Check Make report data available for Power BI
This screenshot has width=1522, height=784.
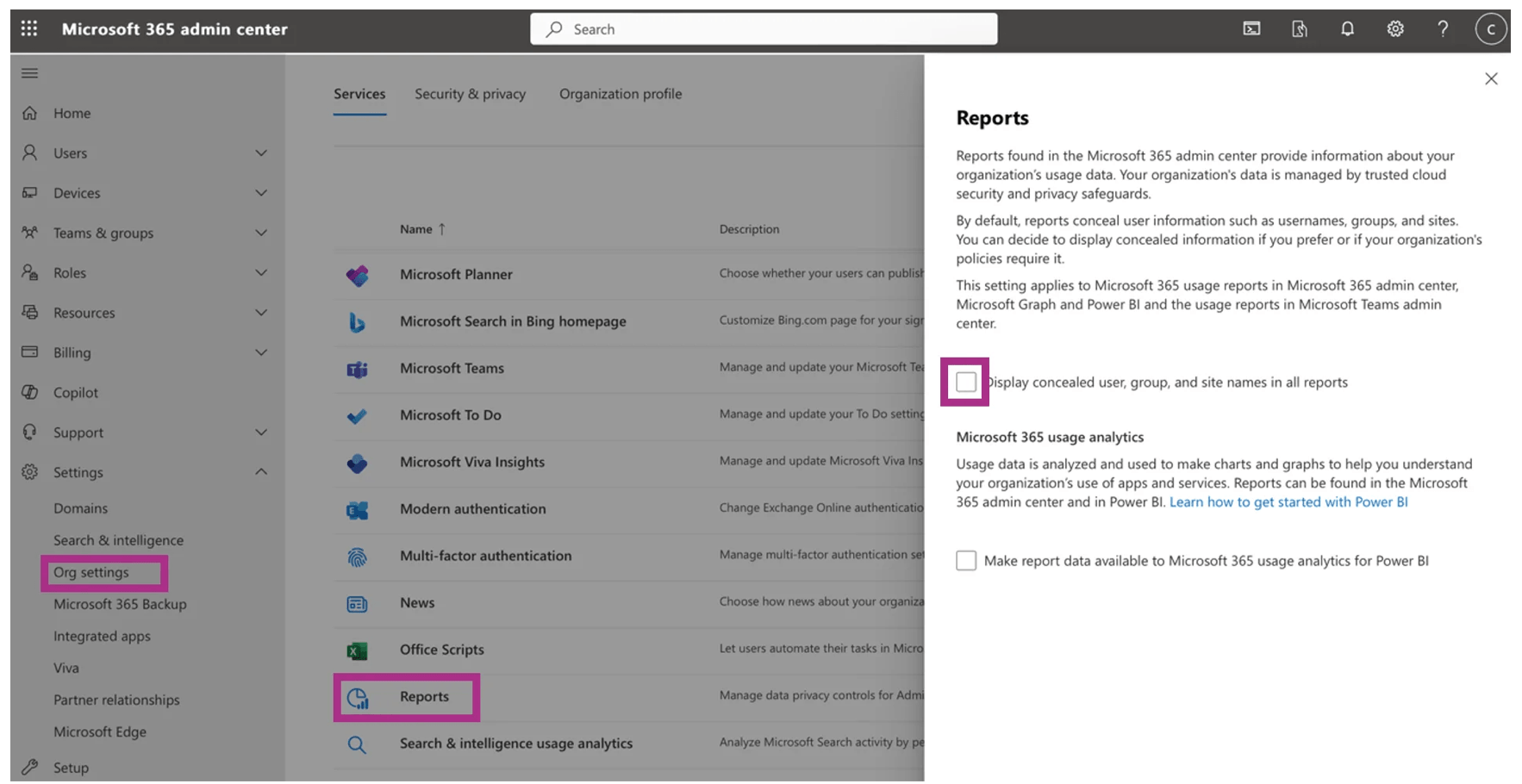coord(966,560)
